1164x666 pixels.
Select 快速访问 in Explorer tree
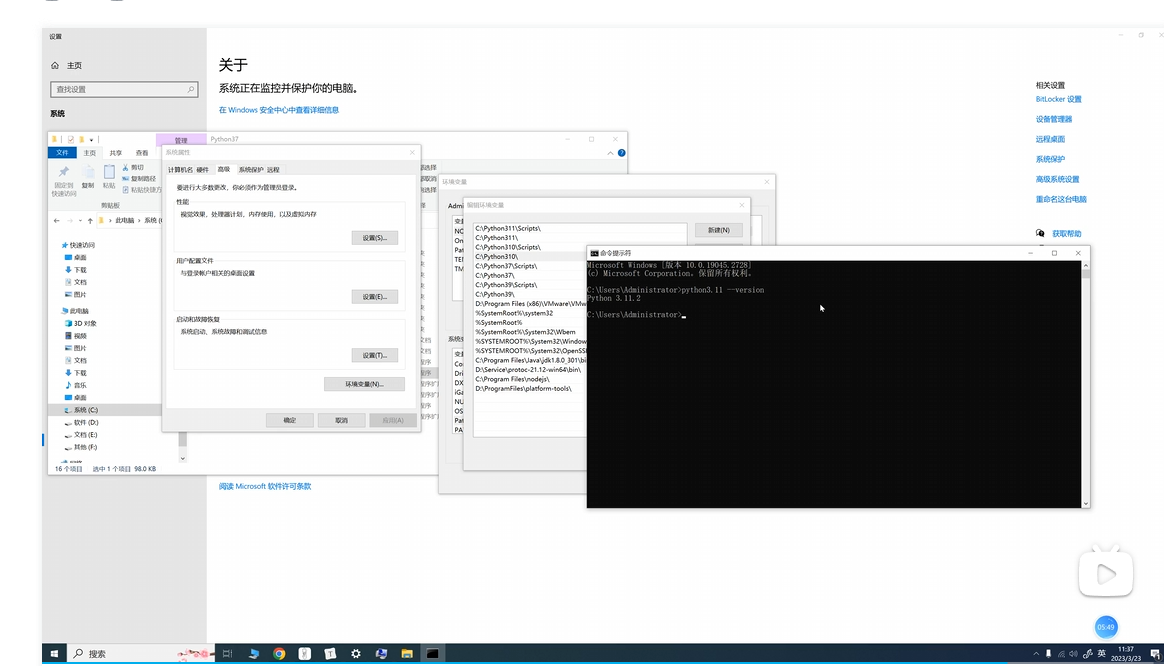78,245
